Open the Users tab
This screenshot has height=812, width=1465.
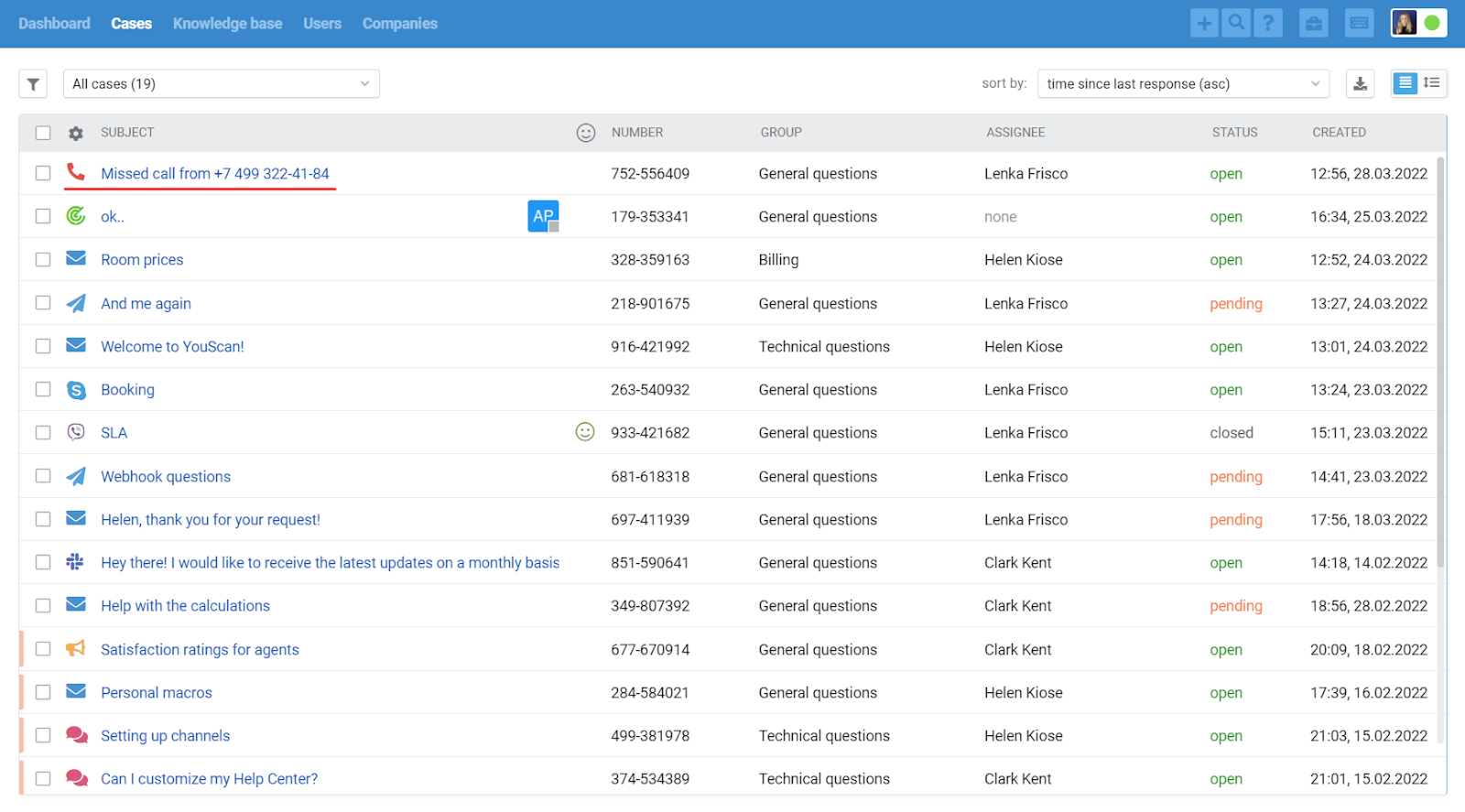[x=322, y=24]
